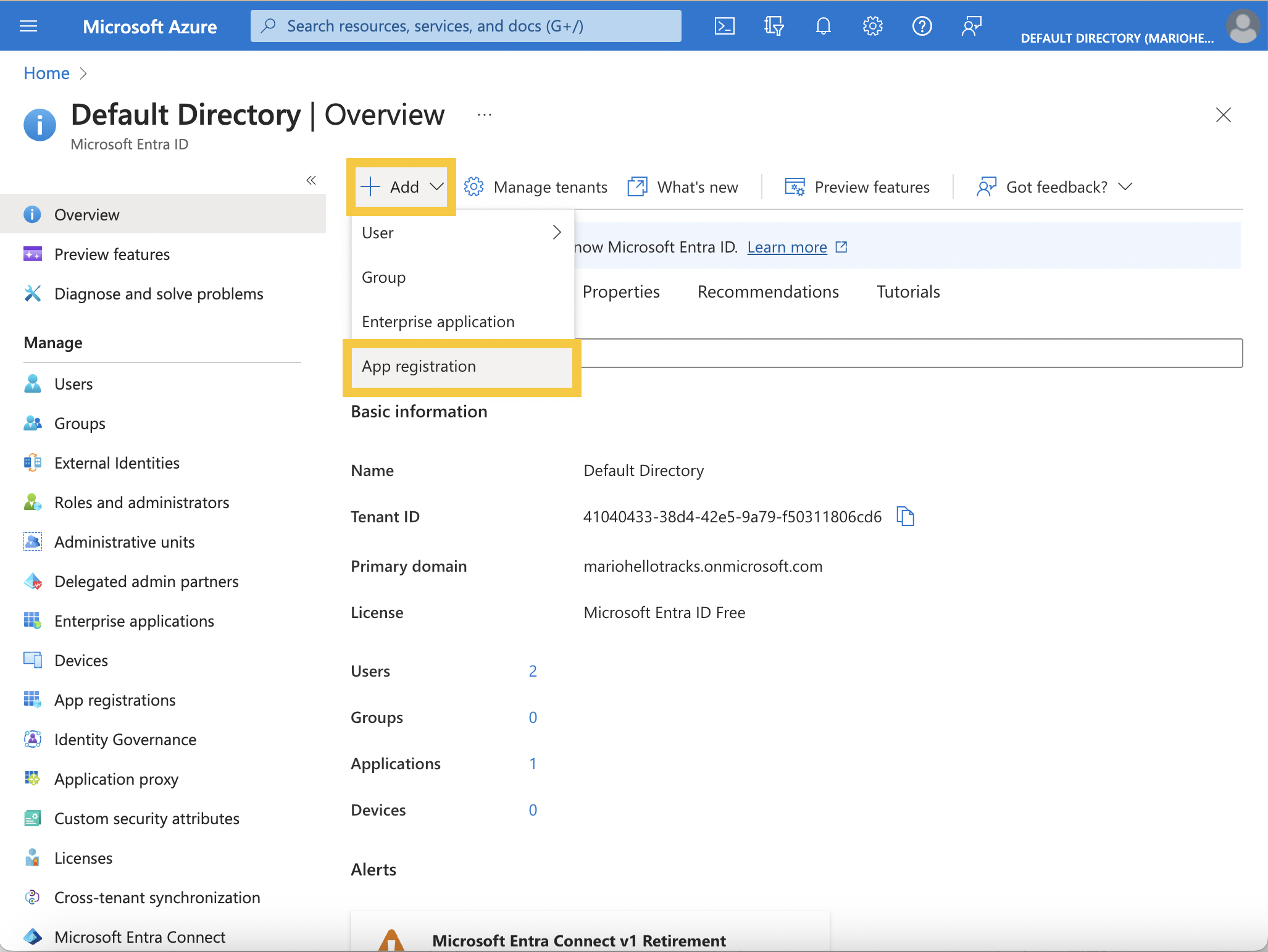Click the top search resources field
The height and width of the screenshot is (952, 1268).
pos(465,26)
